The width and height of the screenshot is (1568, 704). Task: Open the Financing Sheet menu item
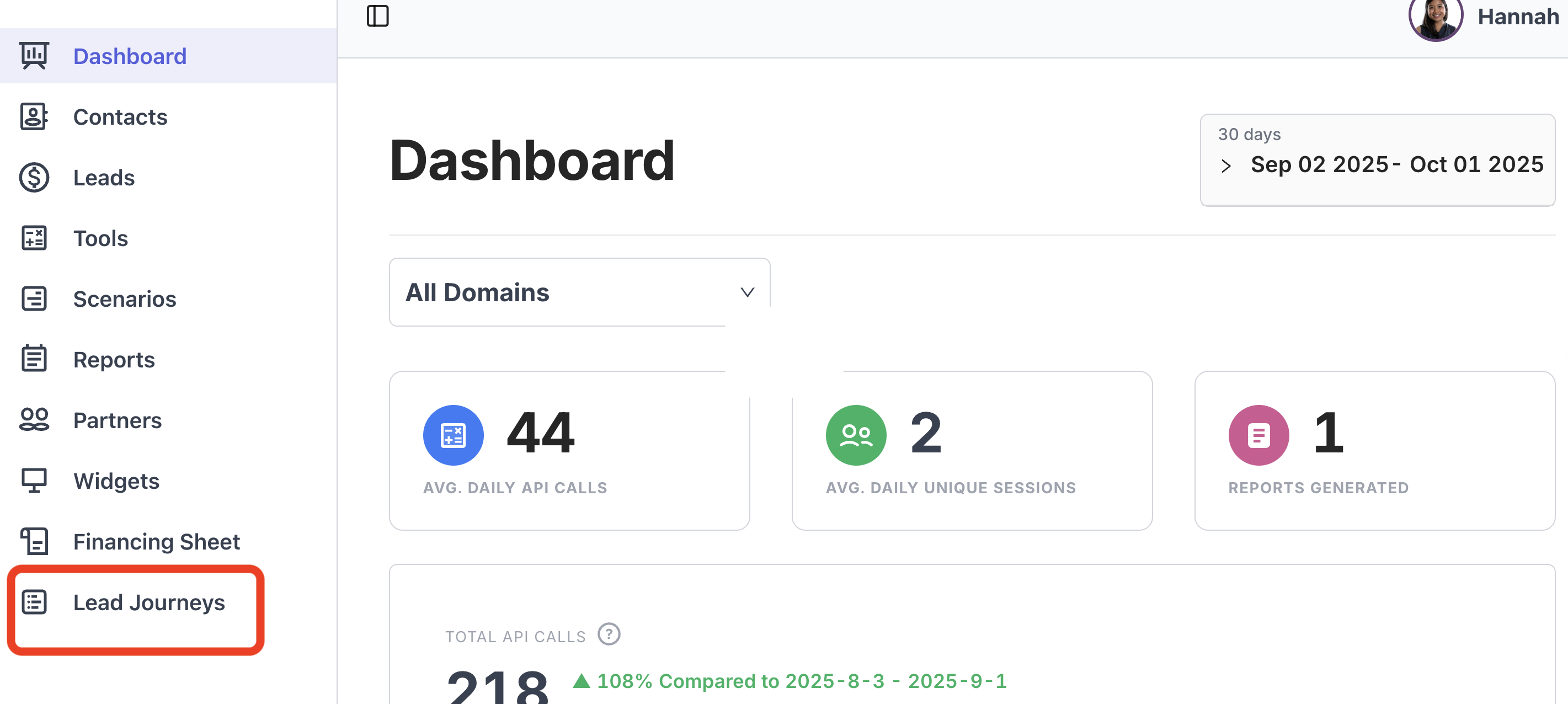click(x=156, y=541)
